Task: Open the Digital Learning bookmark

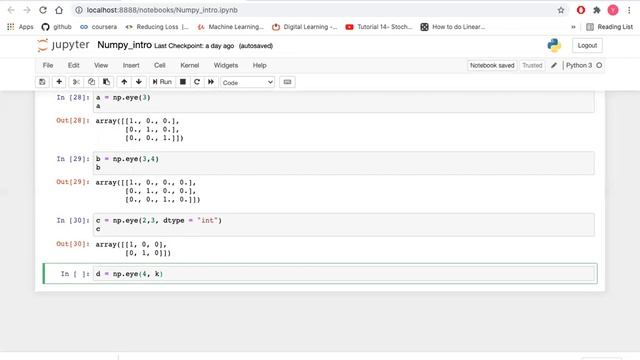Action: tap(304, 27)
